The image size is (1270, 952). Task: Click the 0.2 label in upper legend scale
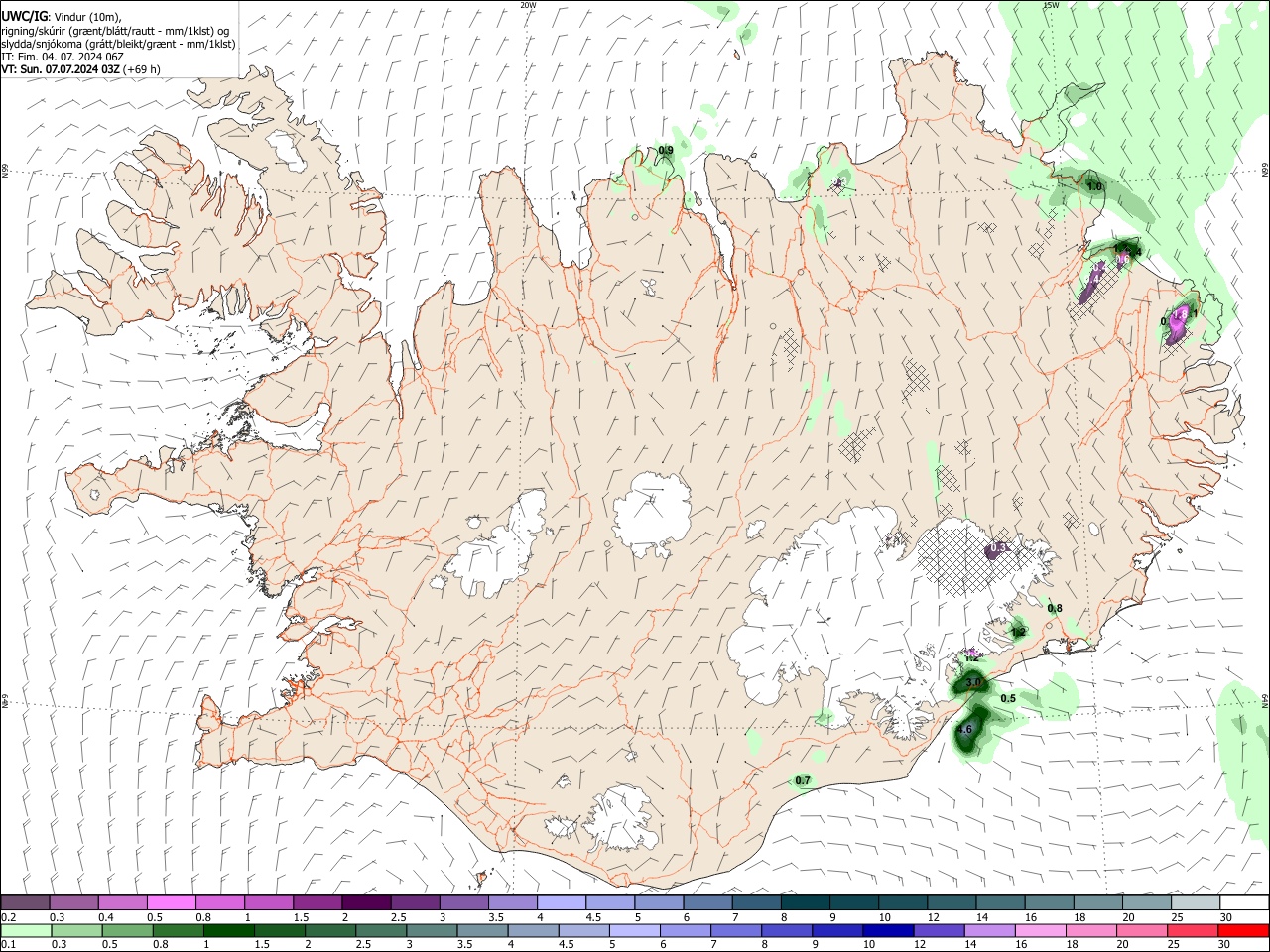(9, 917)
